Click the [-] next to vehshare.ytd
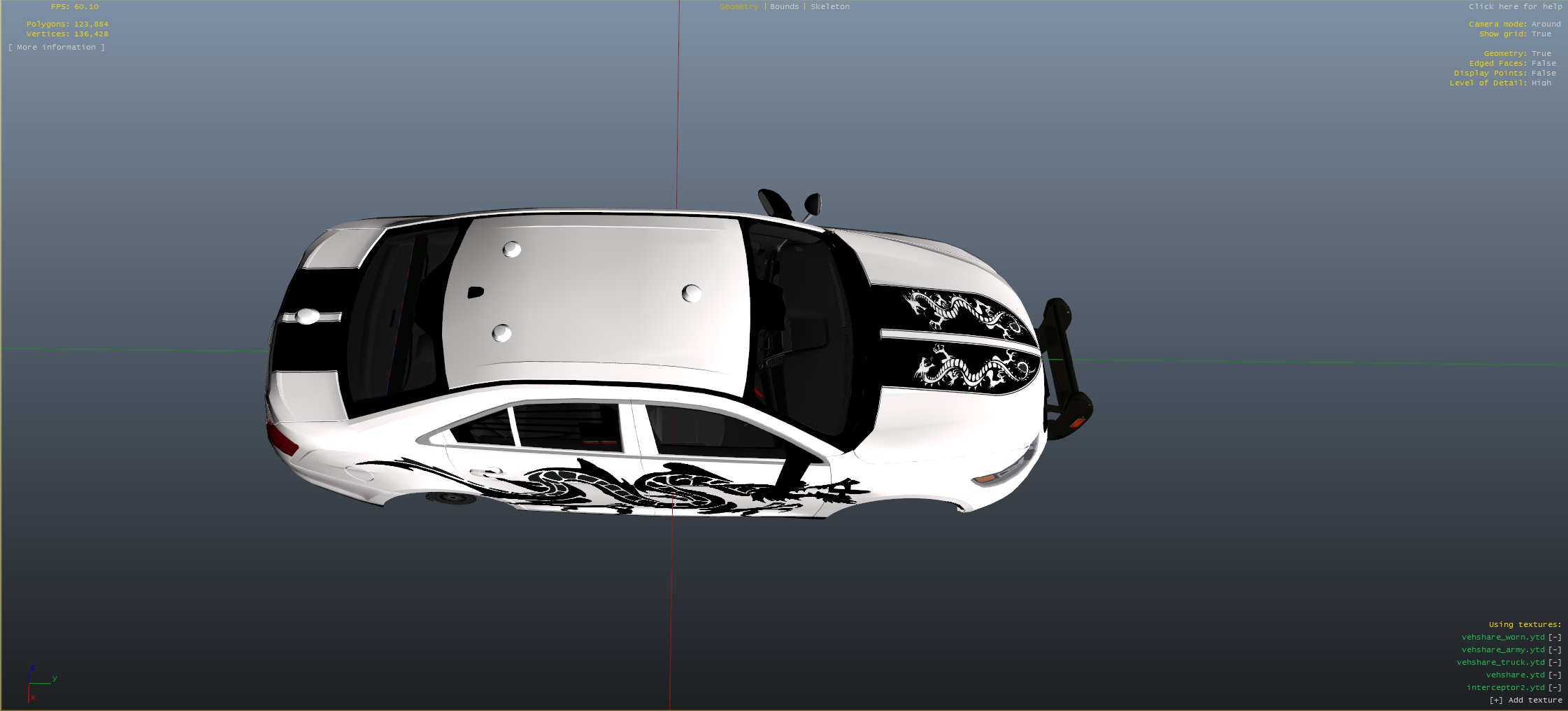Image resolution: width=1568 pixels, height=711 pixels. 1554,675
